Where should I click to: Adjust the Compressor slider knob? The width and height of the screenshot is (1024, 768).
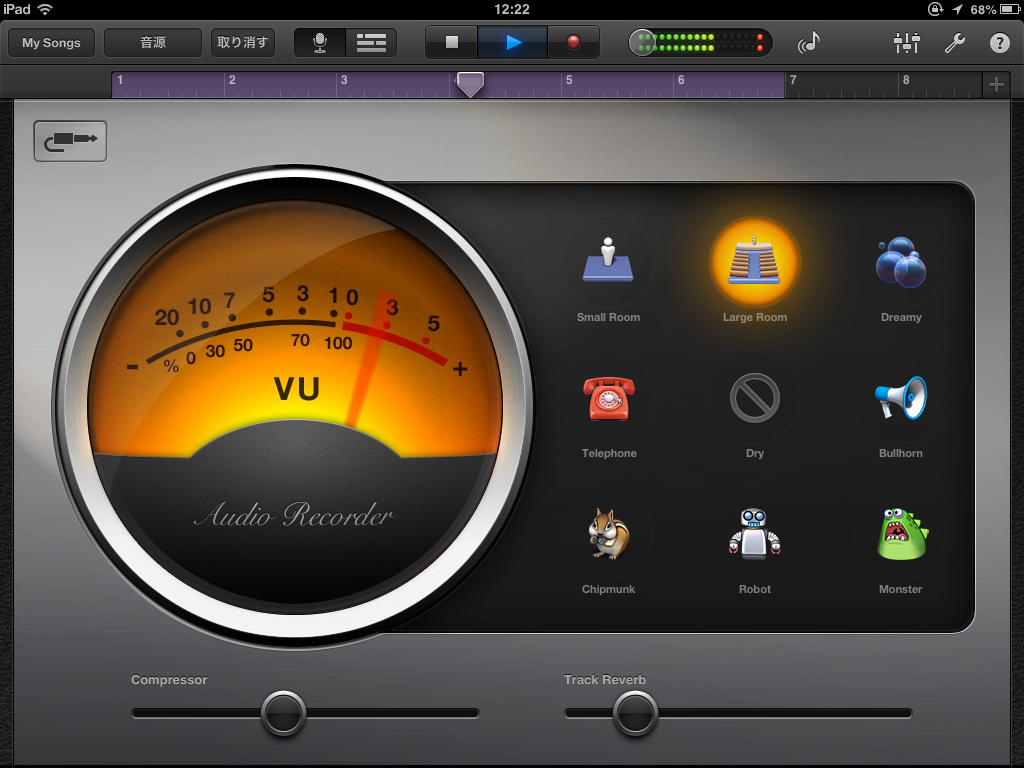coord(283,713)
